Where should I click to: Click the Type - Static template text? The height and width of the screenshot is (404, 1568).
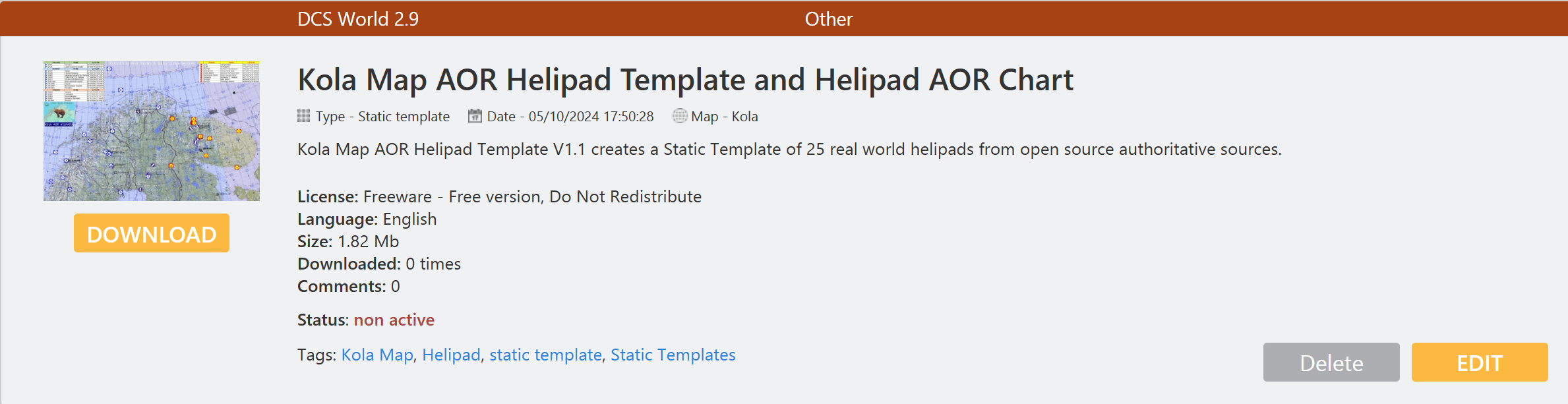coord(382,117)
